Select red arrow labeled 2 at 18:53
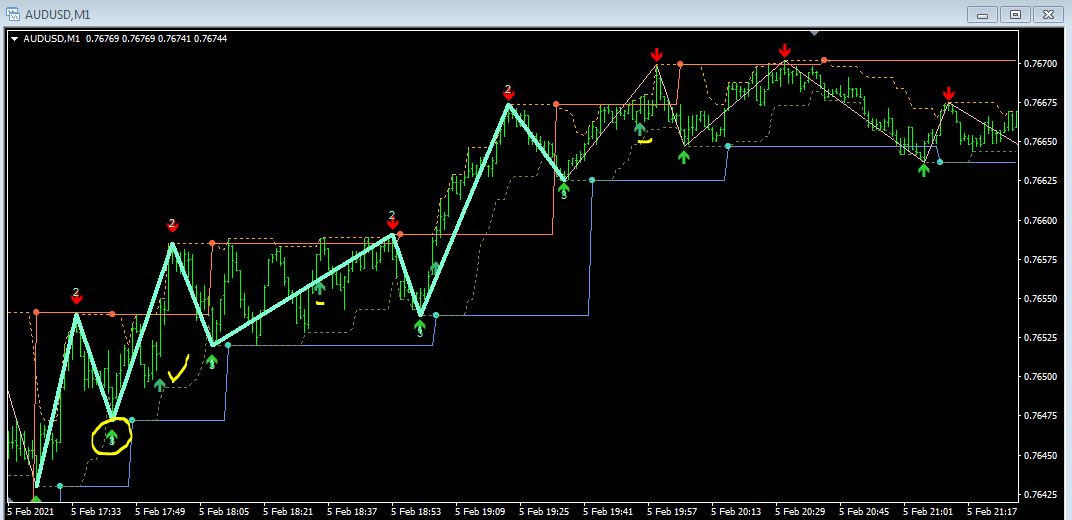Screen dimensions: 1072x520 click(392, 221)
